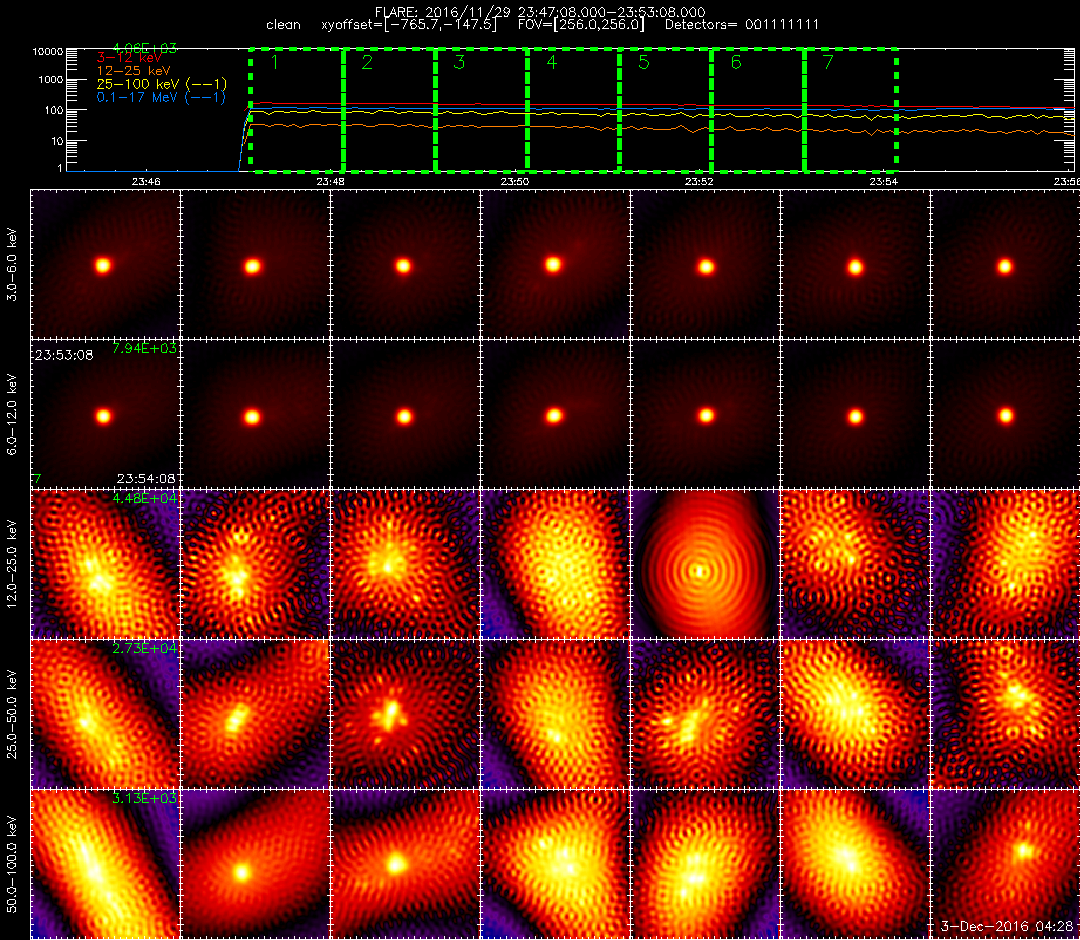Select the orange '12-25 keV' legend entry

pyautogui.click(x=133, y=71)
